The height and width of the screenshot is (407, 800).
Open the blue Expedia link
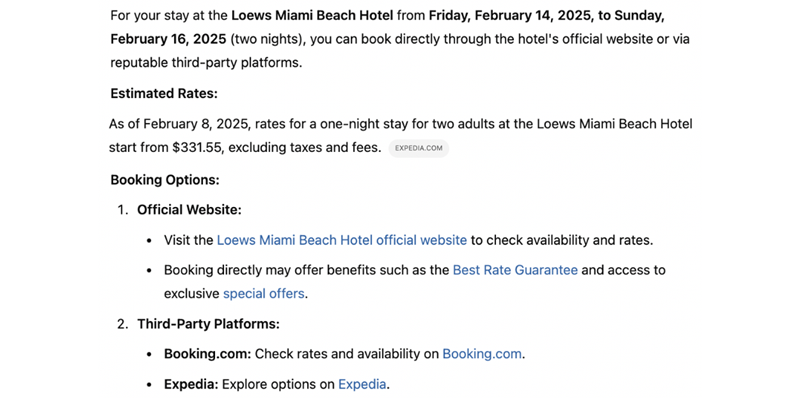[362, 384]
